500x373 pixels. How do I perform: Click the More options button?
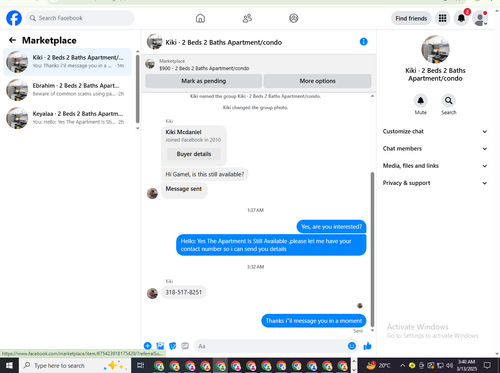317,81
